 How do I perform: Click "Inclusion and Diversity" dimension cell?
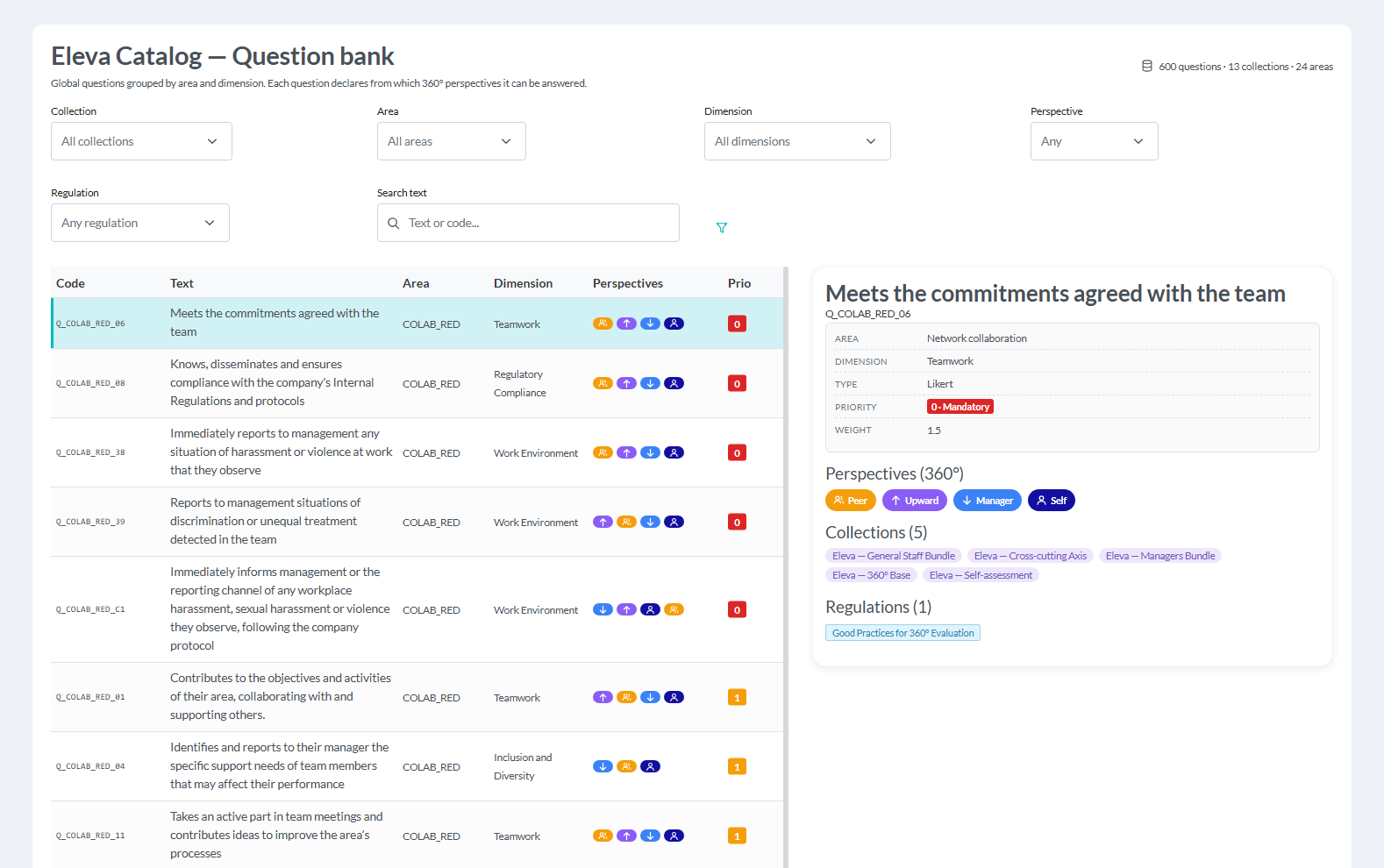click(523, 766)
